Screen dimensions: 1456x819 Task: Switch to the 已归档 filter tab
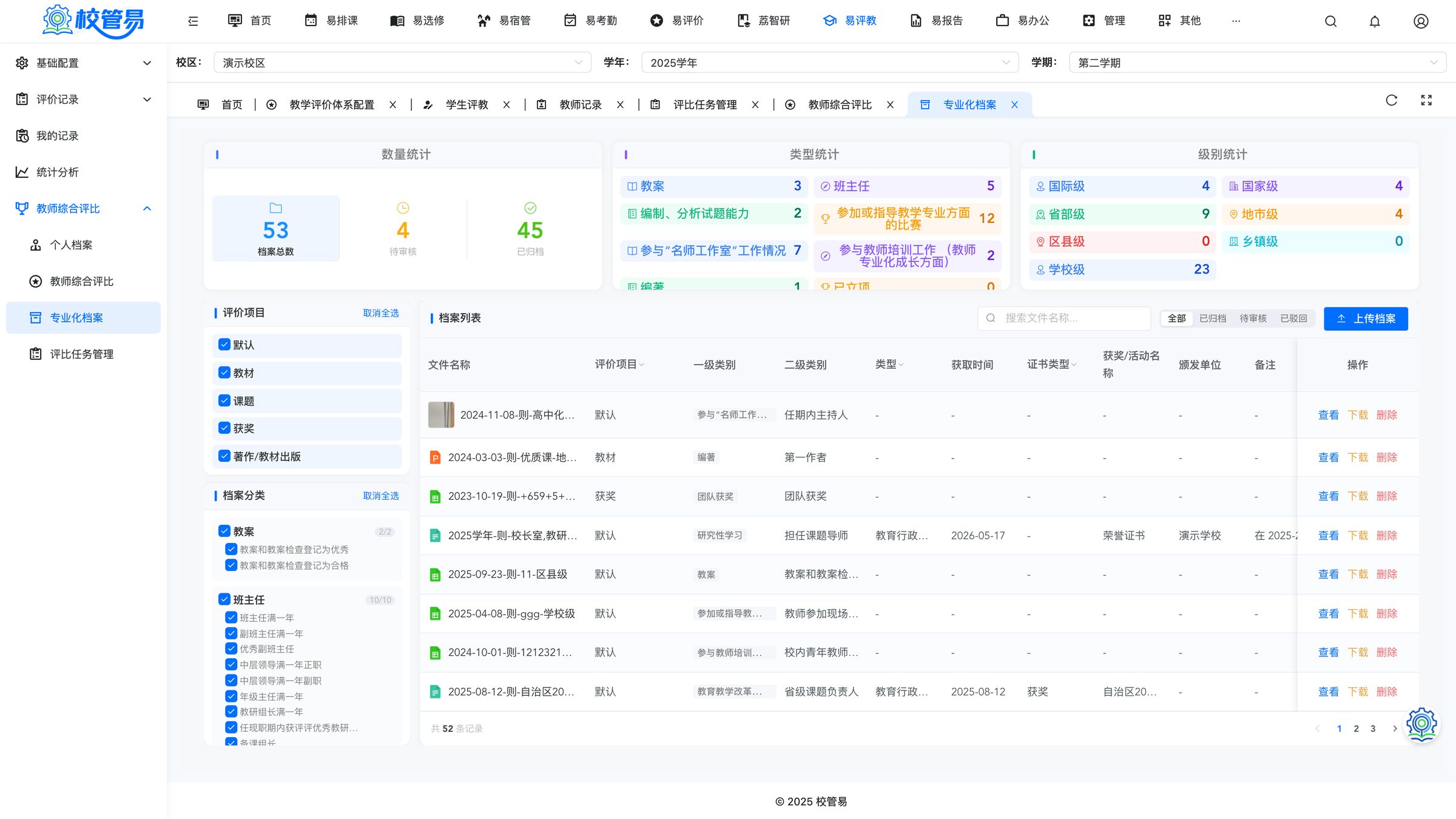pyautogui.click(x=1213, y=318)
